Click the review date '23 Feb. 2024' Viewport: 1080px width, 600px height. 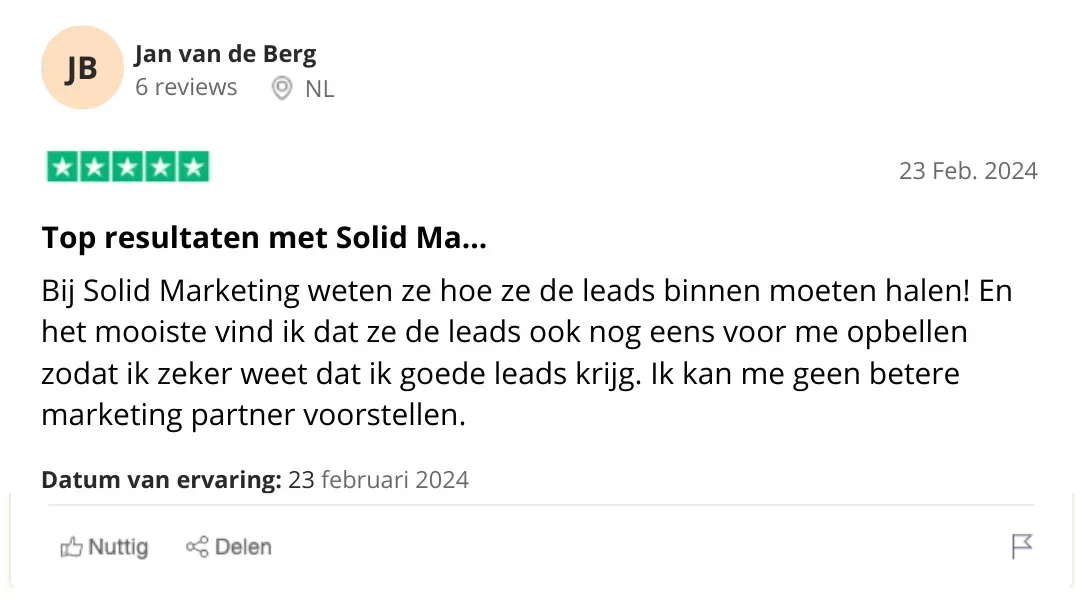point(967,171)
